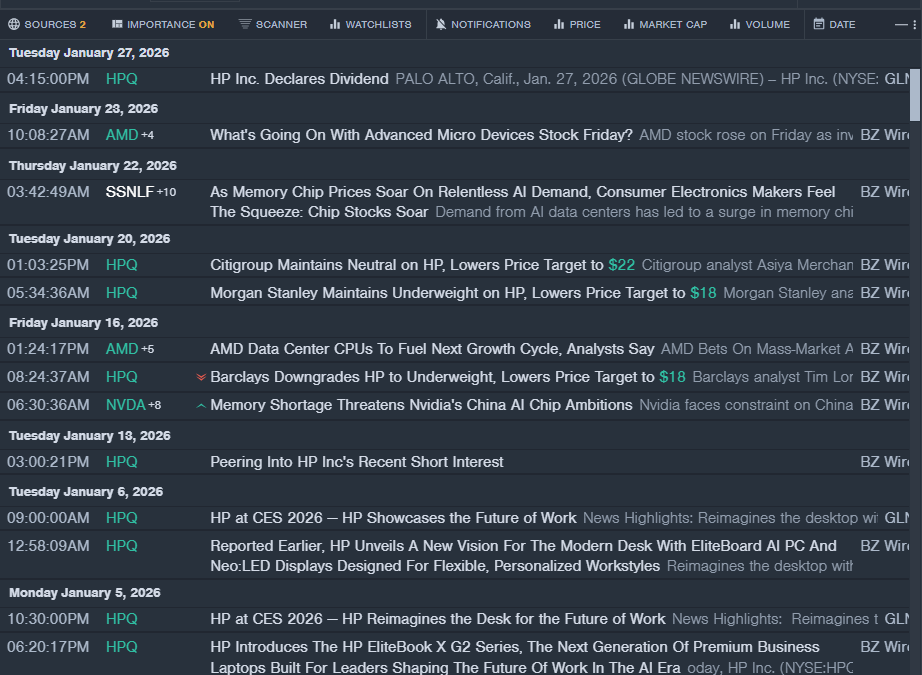Open Peering Into HP Inc's Short Interest

pos(356,462)
